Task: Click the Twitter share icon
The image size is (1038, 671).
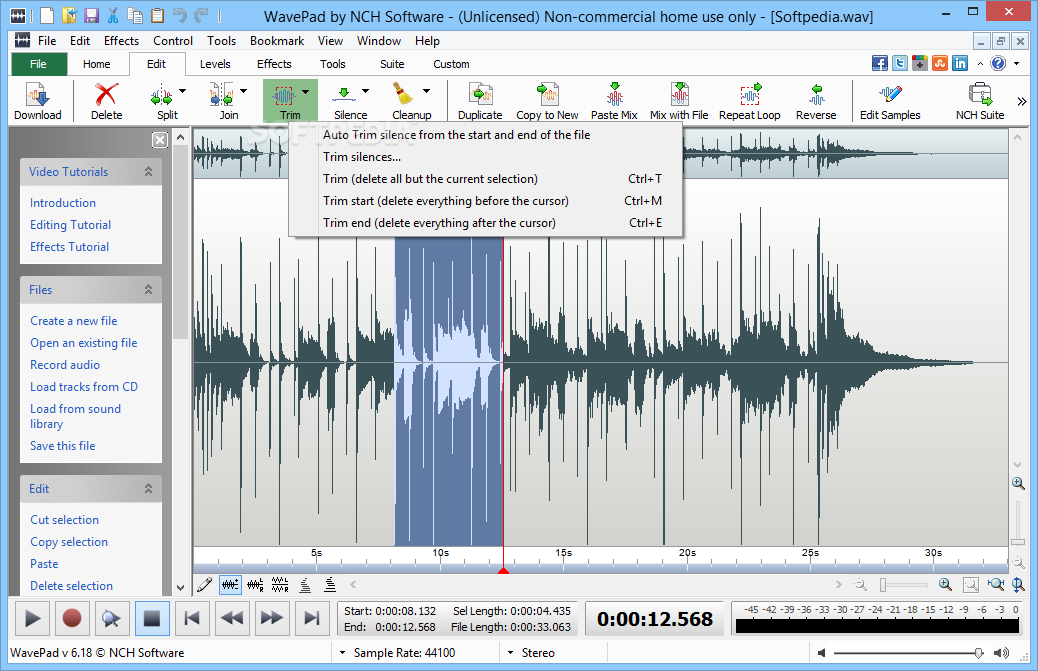Action: pos(900,64)
